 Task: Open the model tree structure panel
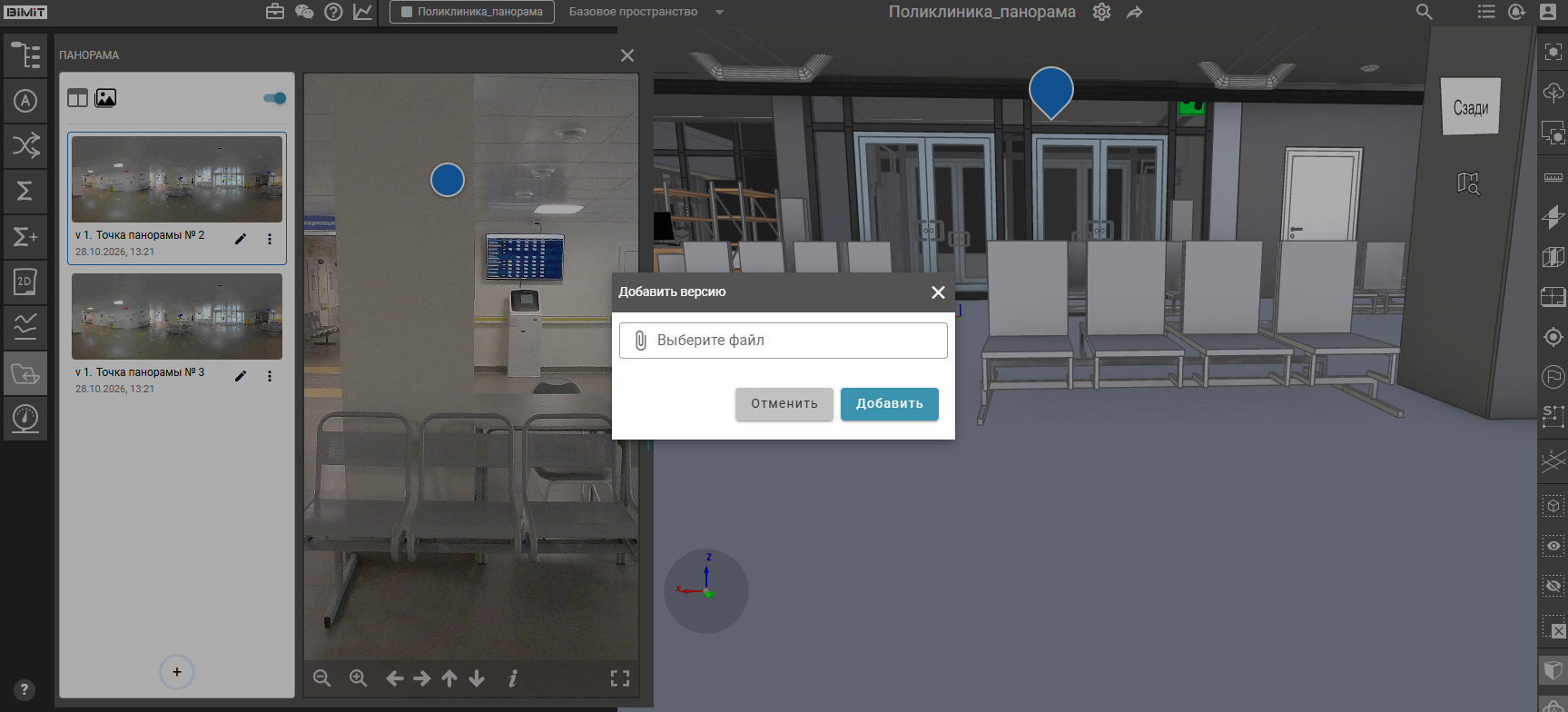click(25, 55)
